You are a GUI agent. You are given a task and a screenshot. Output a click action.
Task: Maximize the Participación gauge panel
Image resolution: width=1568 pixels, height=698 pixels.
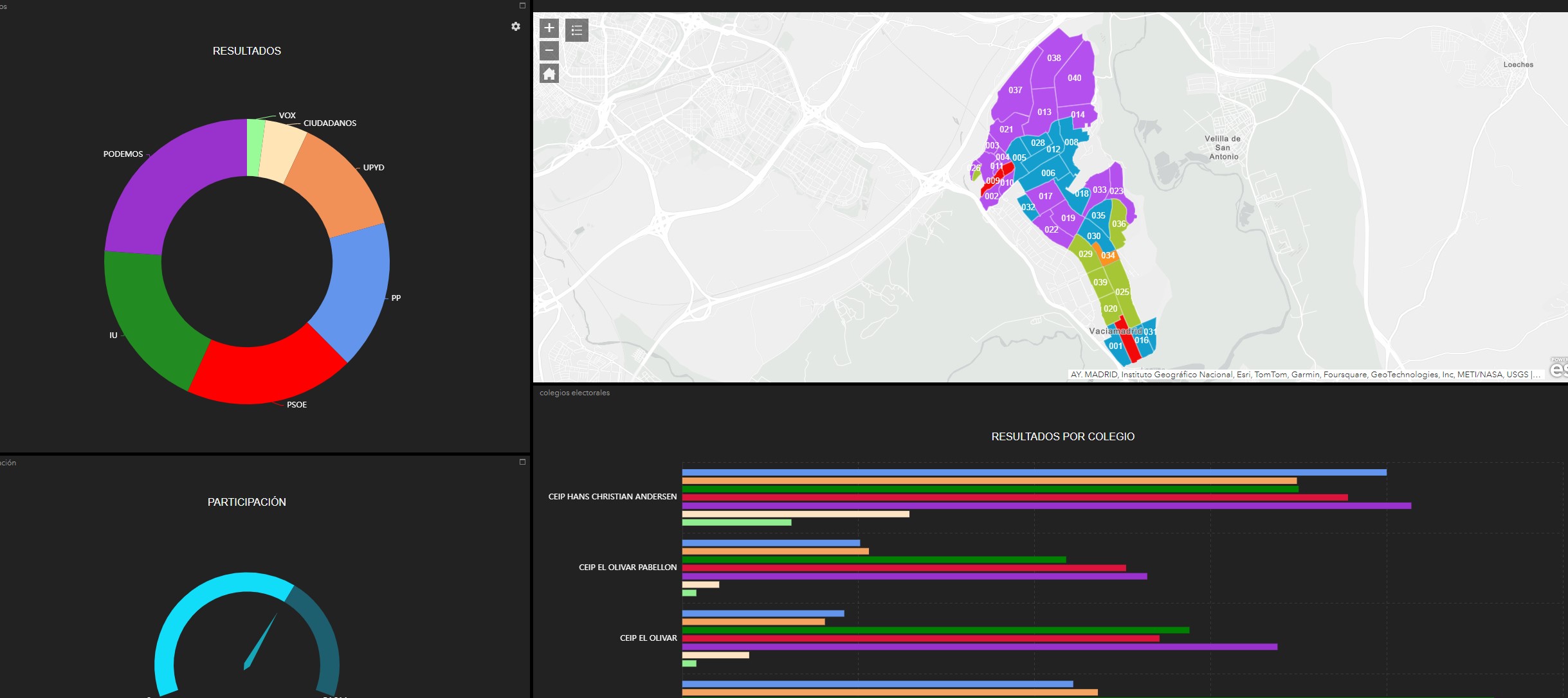(x=522, y=462)
